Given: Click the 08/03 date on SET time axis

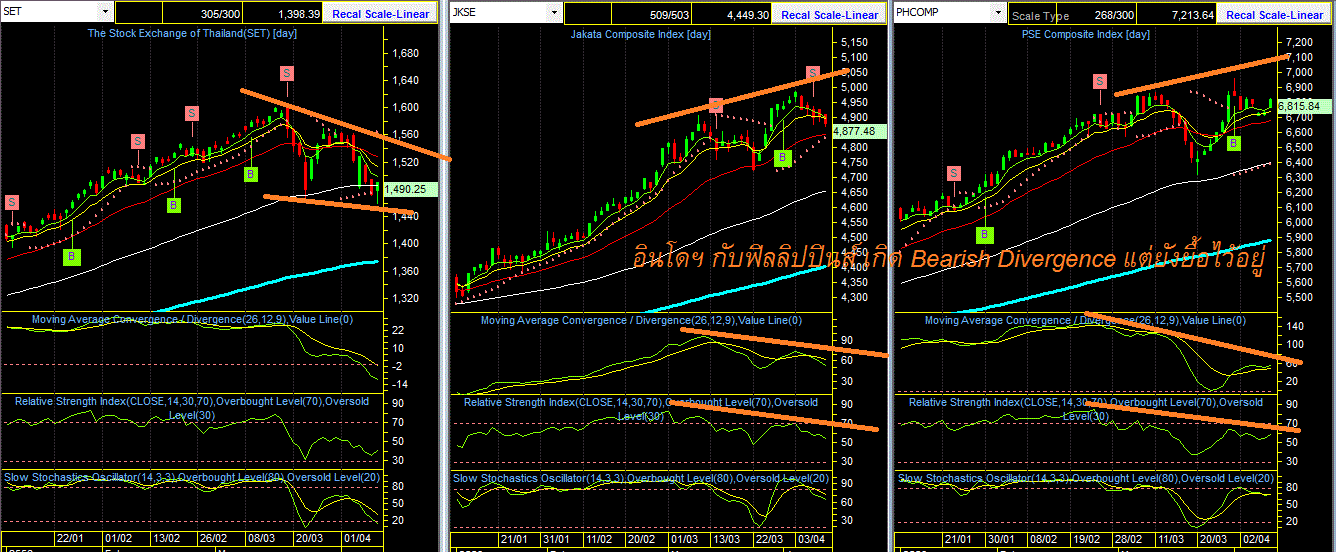Looking at the screenshot, I should pyautogui.click(x=262, y=538).
